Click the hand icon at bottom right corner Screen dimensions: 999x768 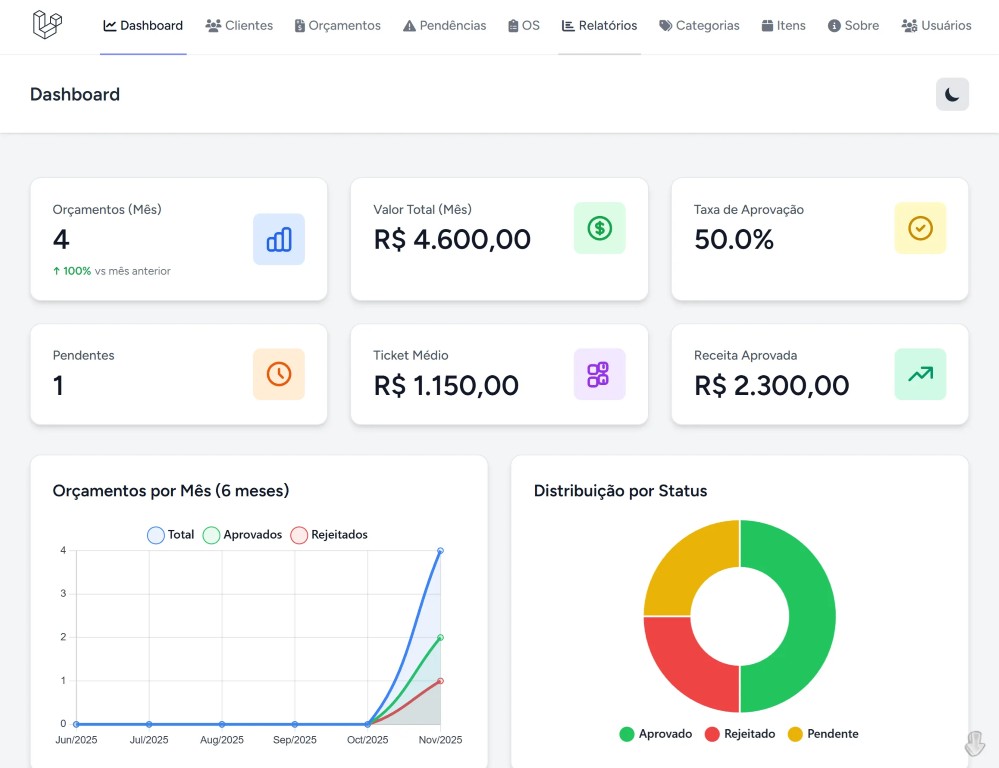tap(974, 743)
